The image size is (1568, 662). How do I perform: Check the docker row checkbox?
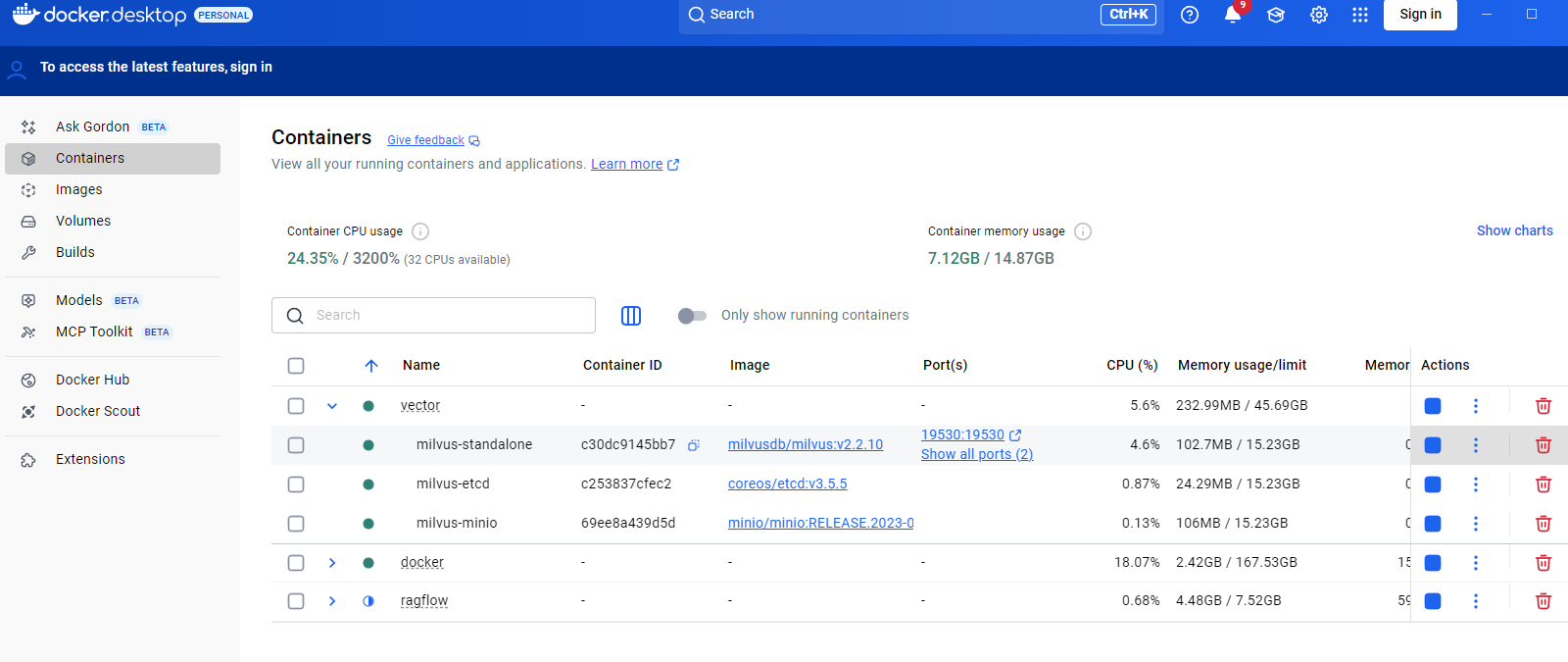[296, 563]
